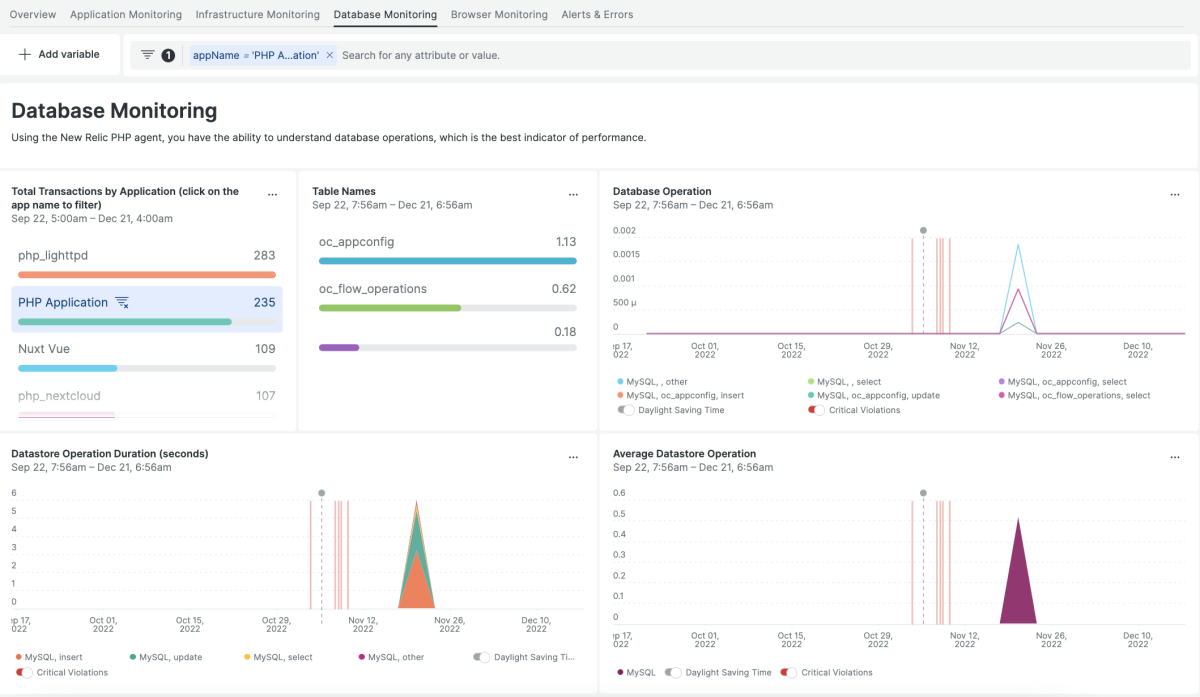Toggle Daylight Saving Time in Average Datastore Operation
Screen dimensions: 1200x697
(674, 673)
